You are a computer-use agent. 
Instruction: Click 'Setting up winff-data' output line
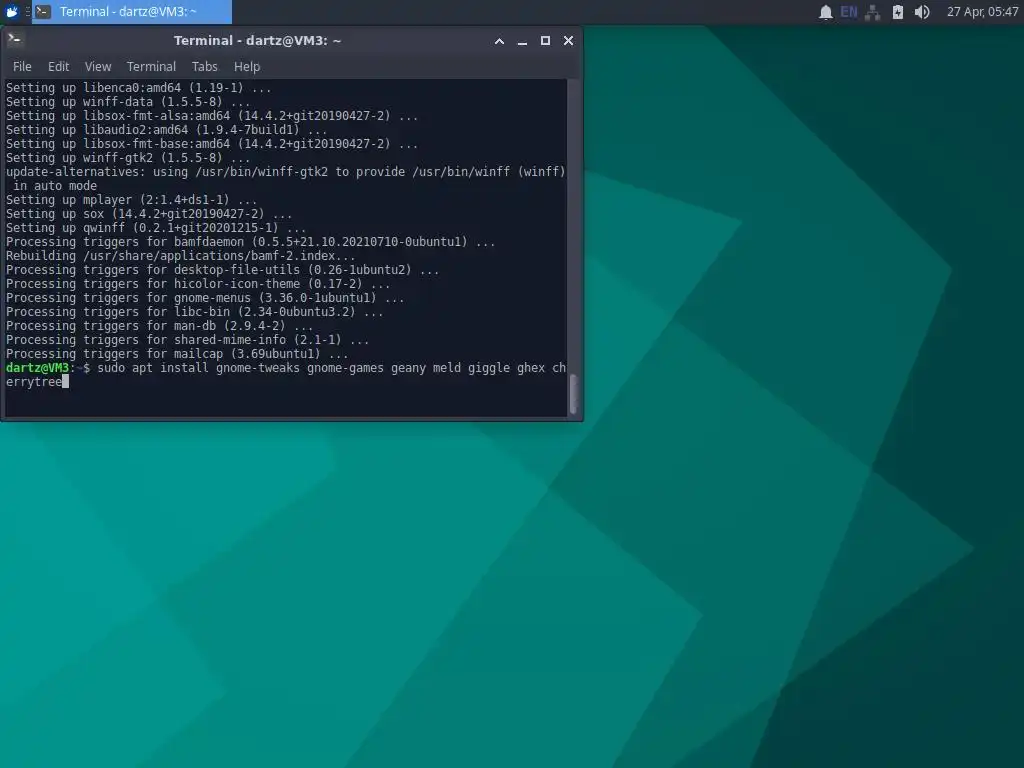pyautogui.click(x=128, y=102)
